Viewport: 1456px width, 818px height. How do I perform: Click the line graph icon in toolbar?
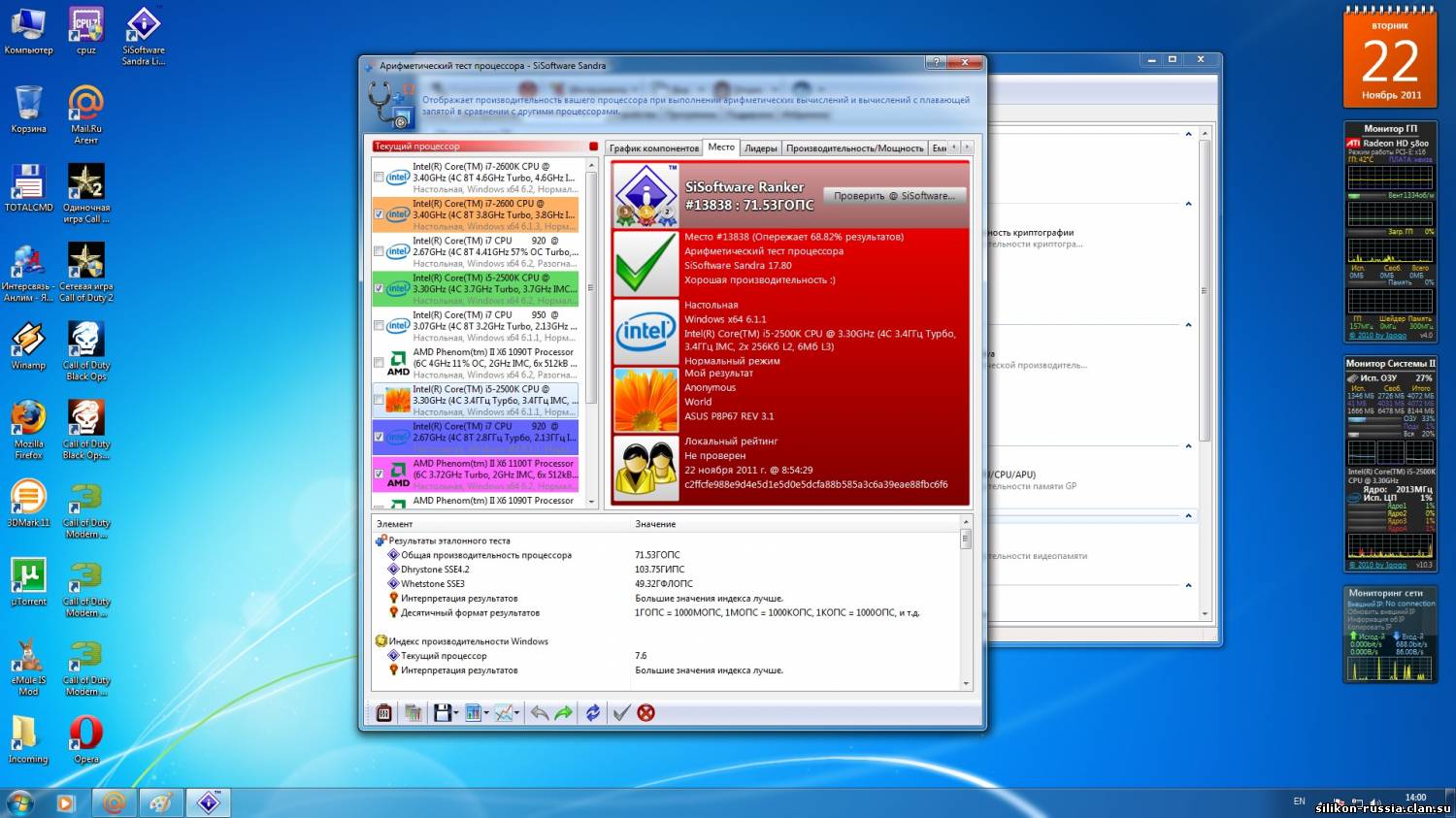coord(503,713)
